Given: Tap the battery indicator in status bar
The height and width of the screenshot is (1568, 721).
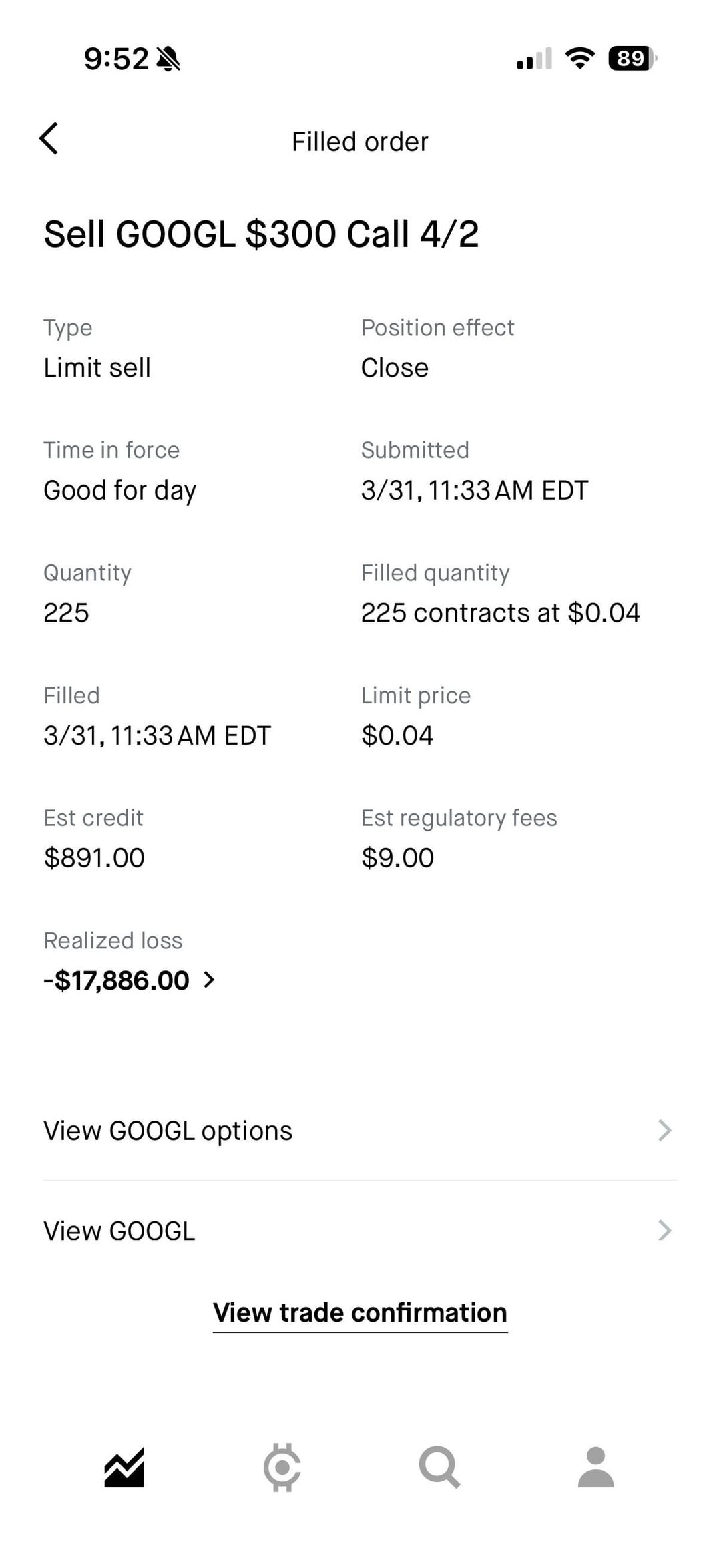Looking at the screenshot, I should click(x=632, y=59).
